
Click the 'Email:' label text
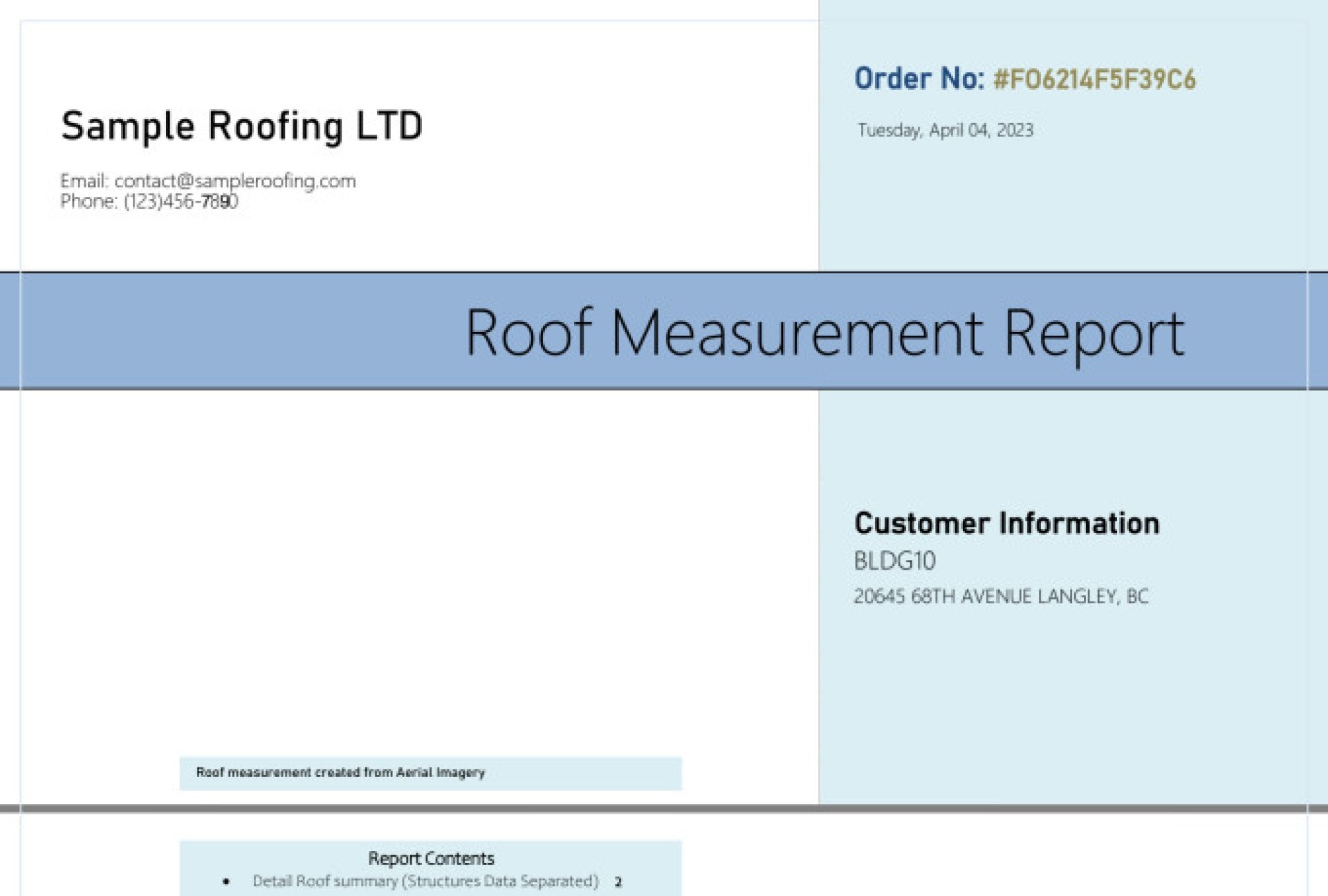(x=84, y=181)
